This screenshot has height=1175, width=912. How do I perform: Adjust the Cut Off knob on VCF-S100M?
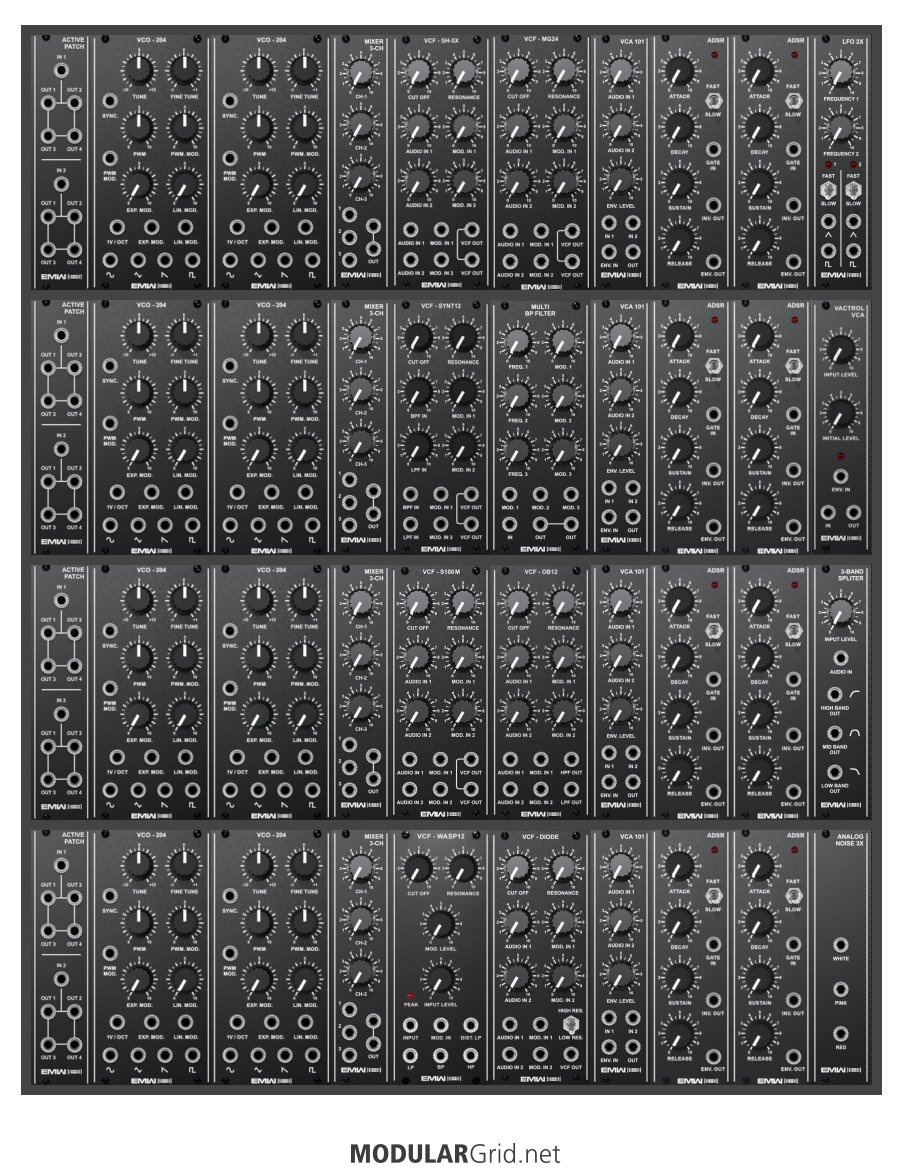418,603
